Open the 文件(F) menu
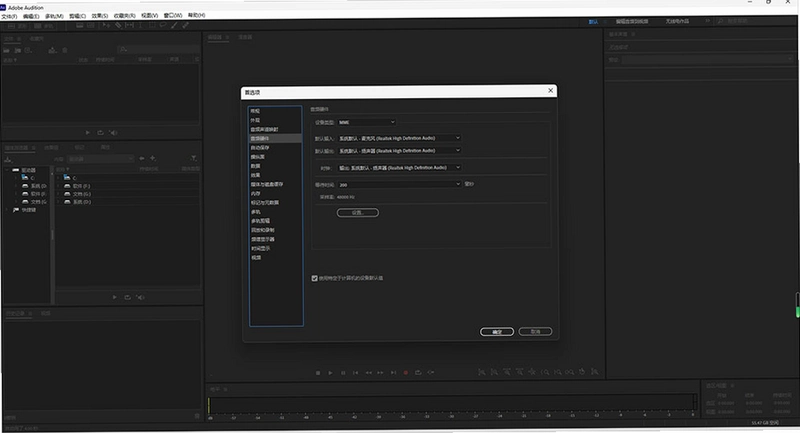The height and width of the screenshot is (433, 800). coord(9,16)
